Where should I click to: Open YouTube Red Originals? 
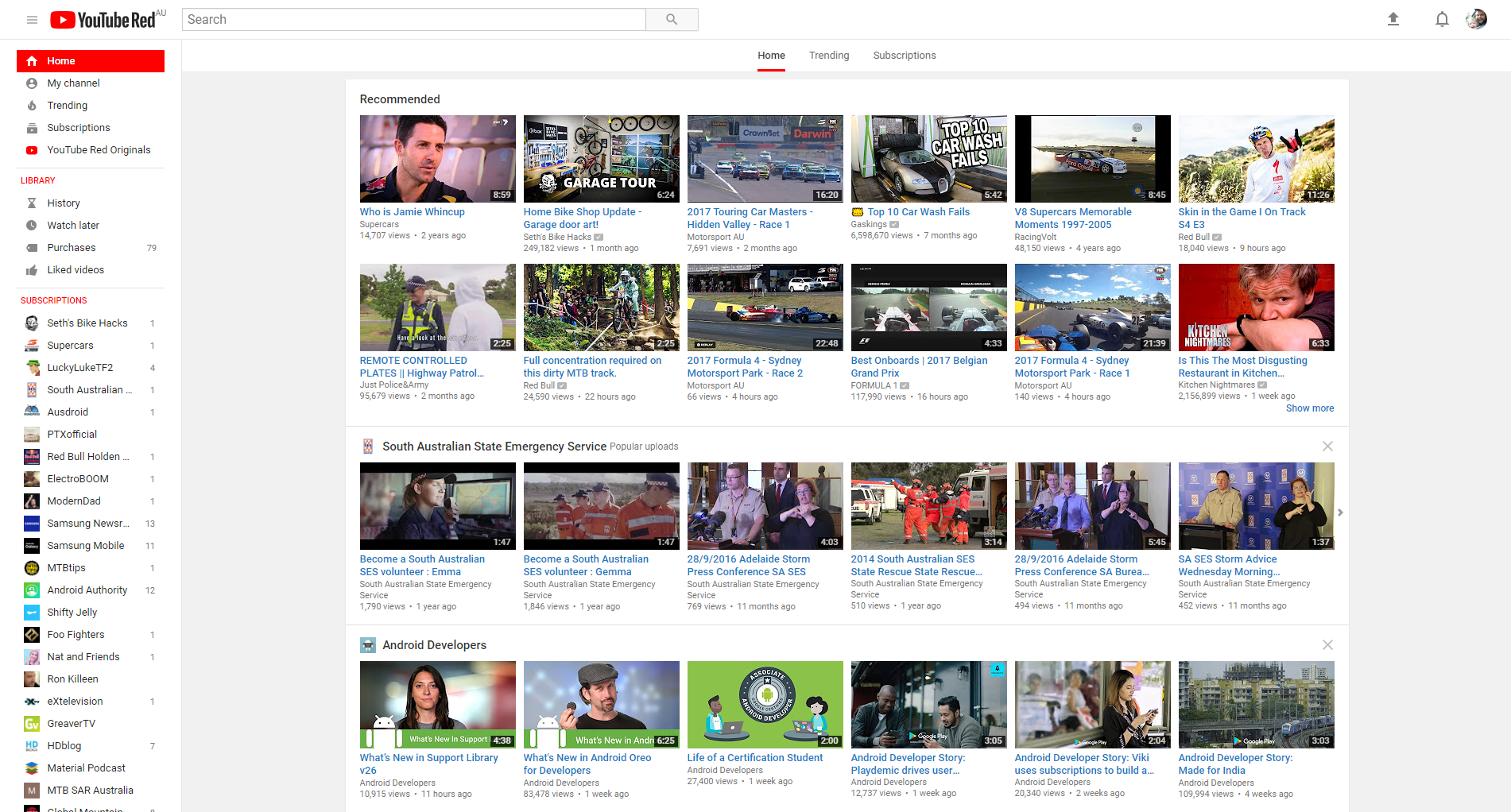(x=91, y=150)
